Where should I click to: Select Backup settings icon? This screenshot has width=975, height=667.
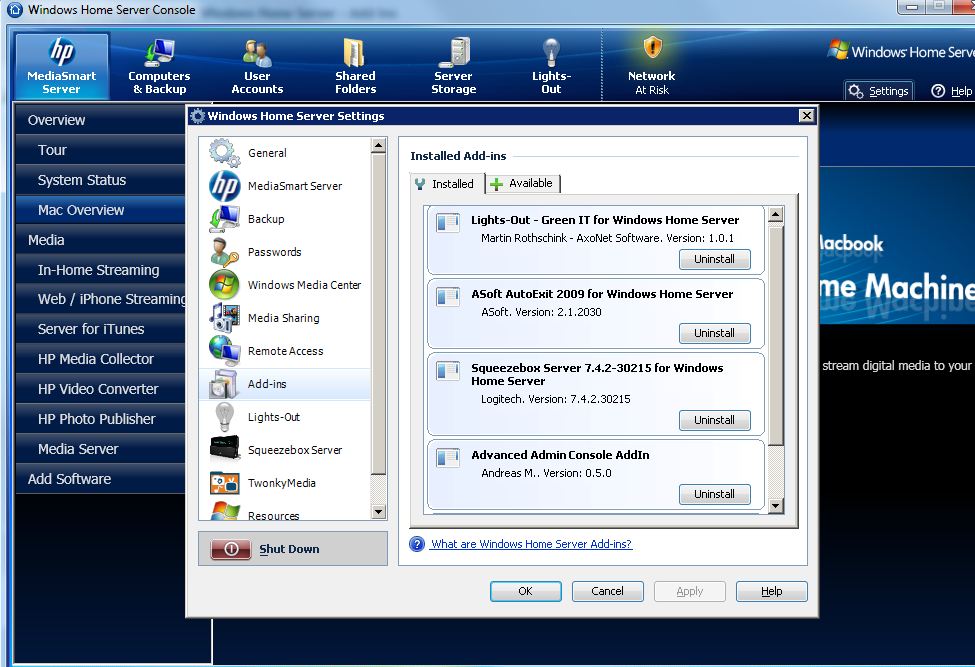[x=224, y=219]
